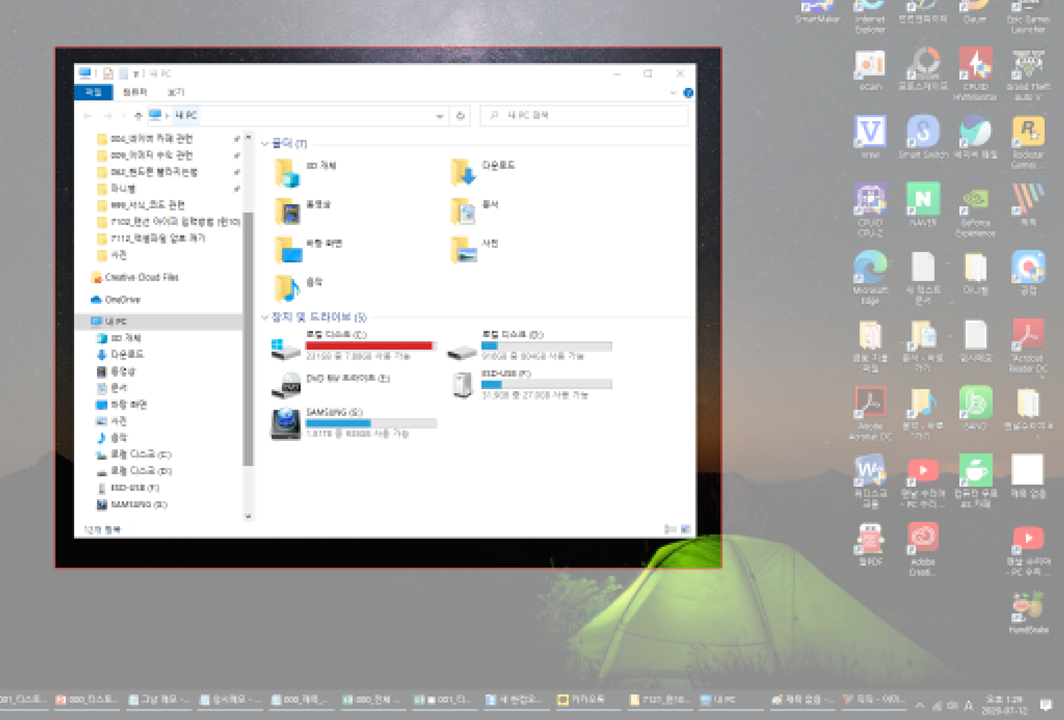This screenshot has width=1064, height=720.
Task: Open Adobe Acrobat DC desktop shortcut
Action: tap(870, 413)
